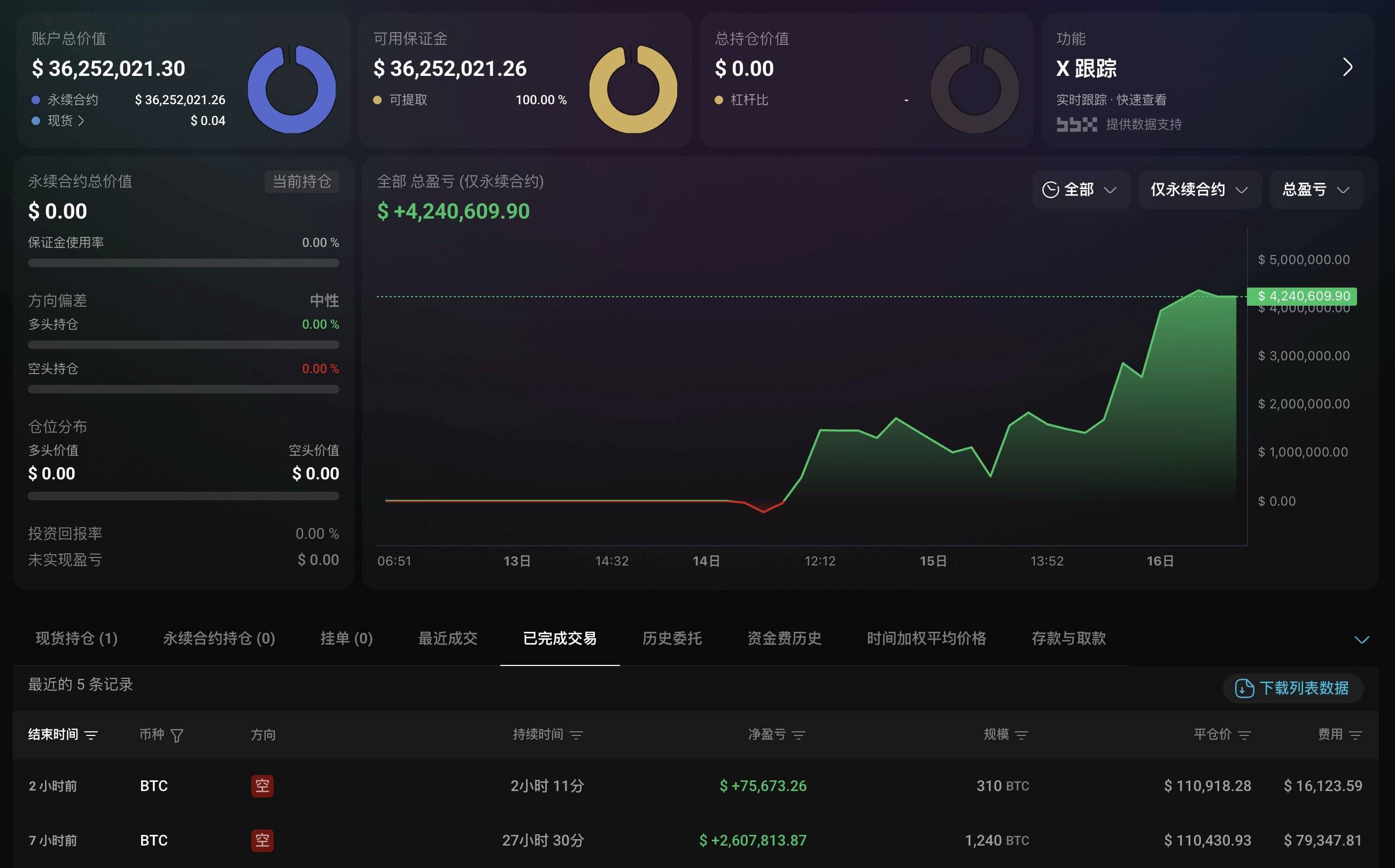The image size is (1395, 868).
Task: Open the 存款与取款 tab
Action: pyautogui.click(x=1068, y=638)
